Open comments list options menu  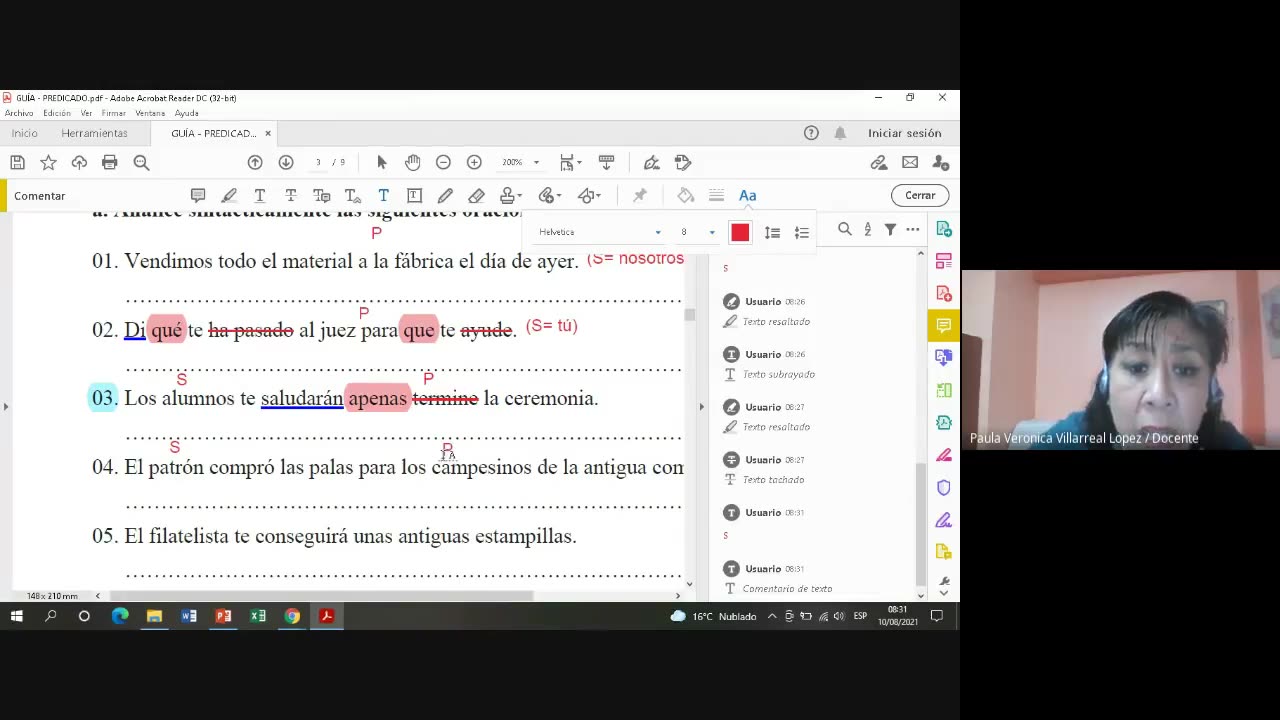(912, 229)
